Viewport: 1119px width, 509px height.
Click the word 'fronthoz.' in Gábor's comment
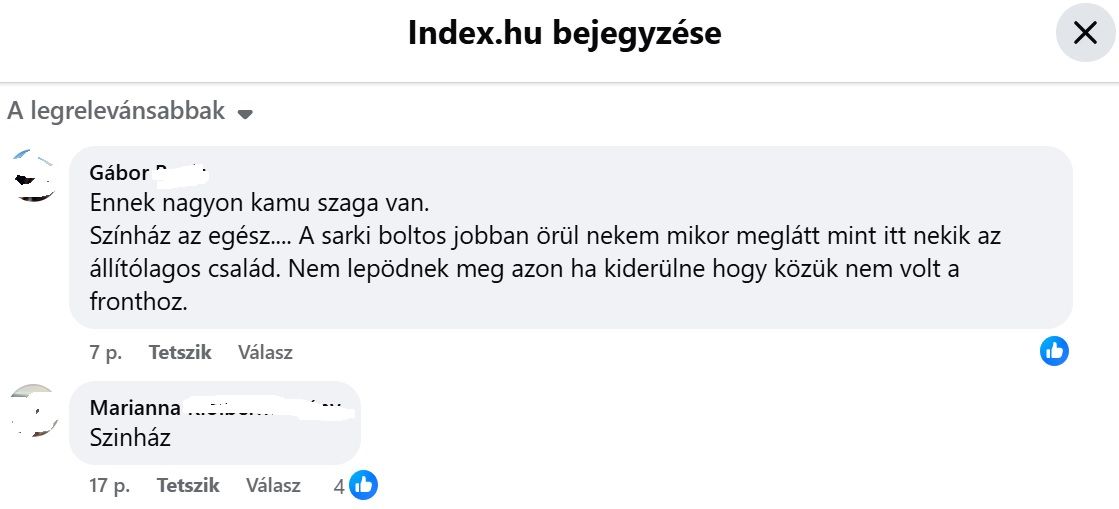pos(138,301)
